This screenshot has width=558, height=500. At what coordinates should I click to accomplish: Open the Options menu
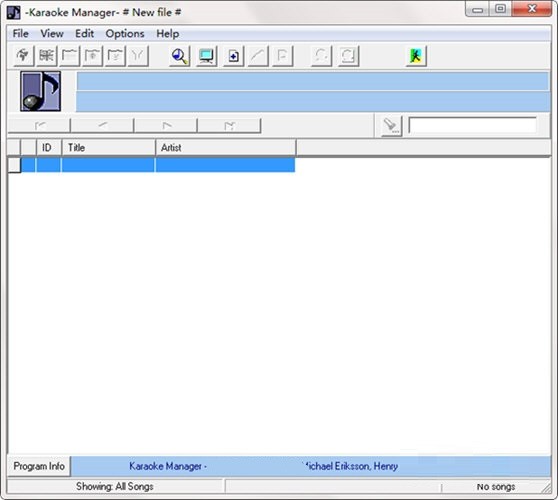[x=125, y=34]
